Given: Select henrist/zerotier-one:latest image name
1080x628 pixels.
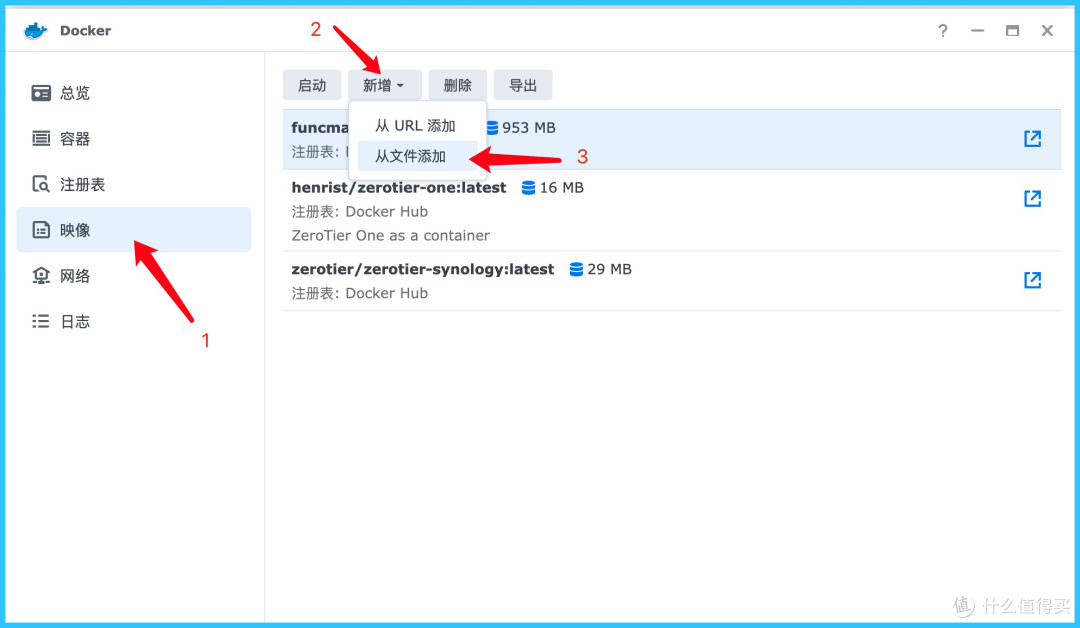Looking at the screenshot, I should coord(399,187).
